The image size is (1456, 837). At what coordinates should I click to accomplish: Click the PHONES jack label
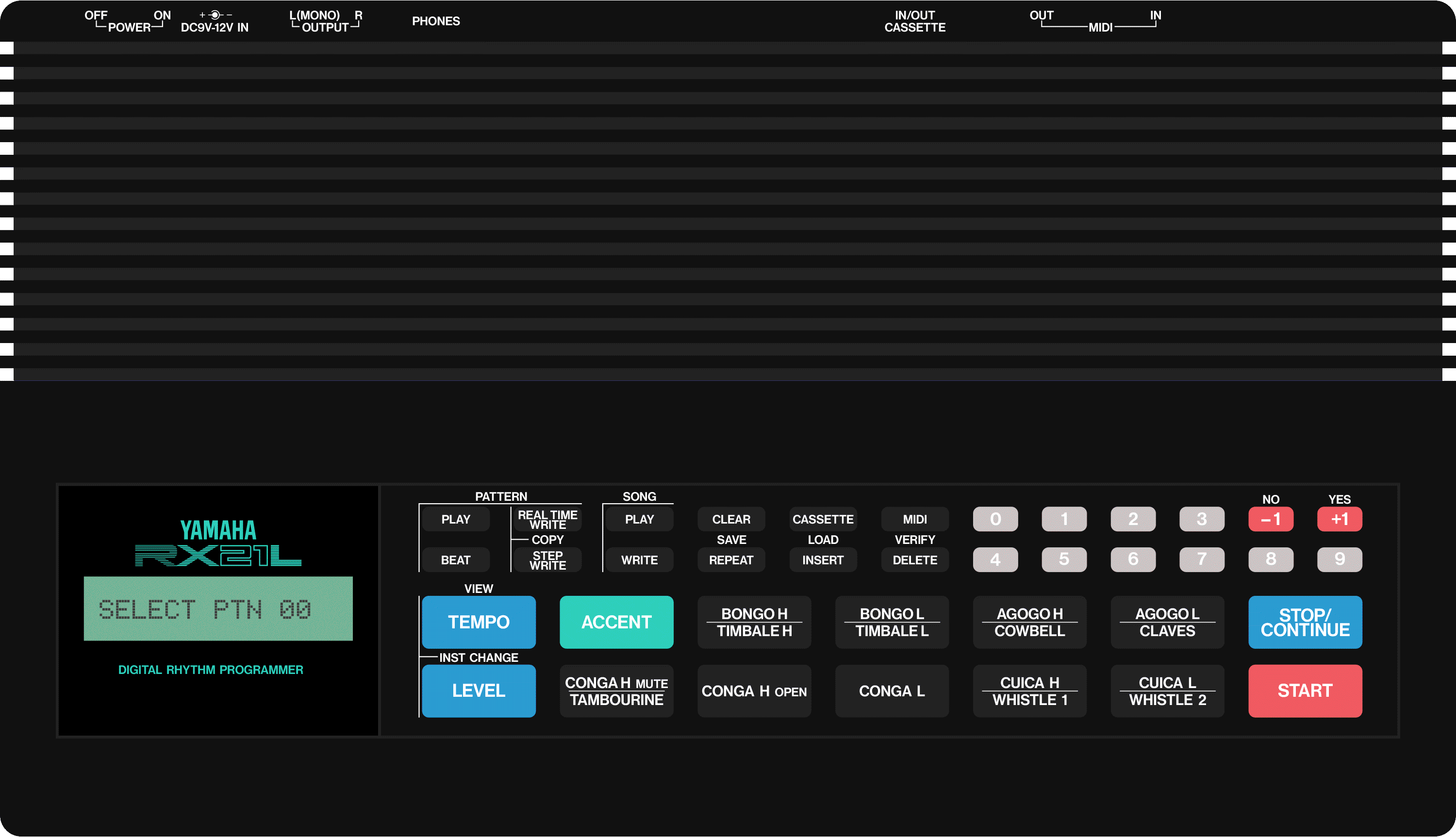(436, 21)
